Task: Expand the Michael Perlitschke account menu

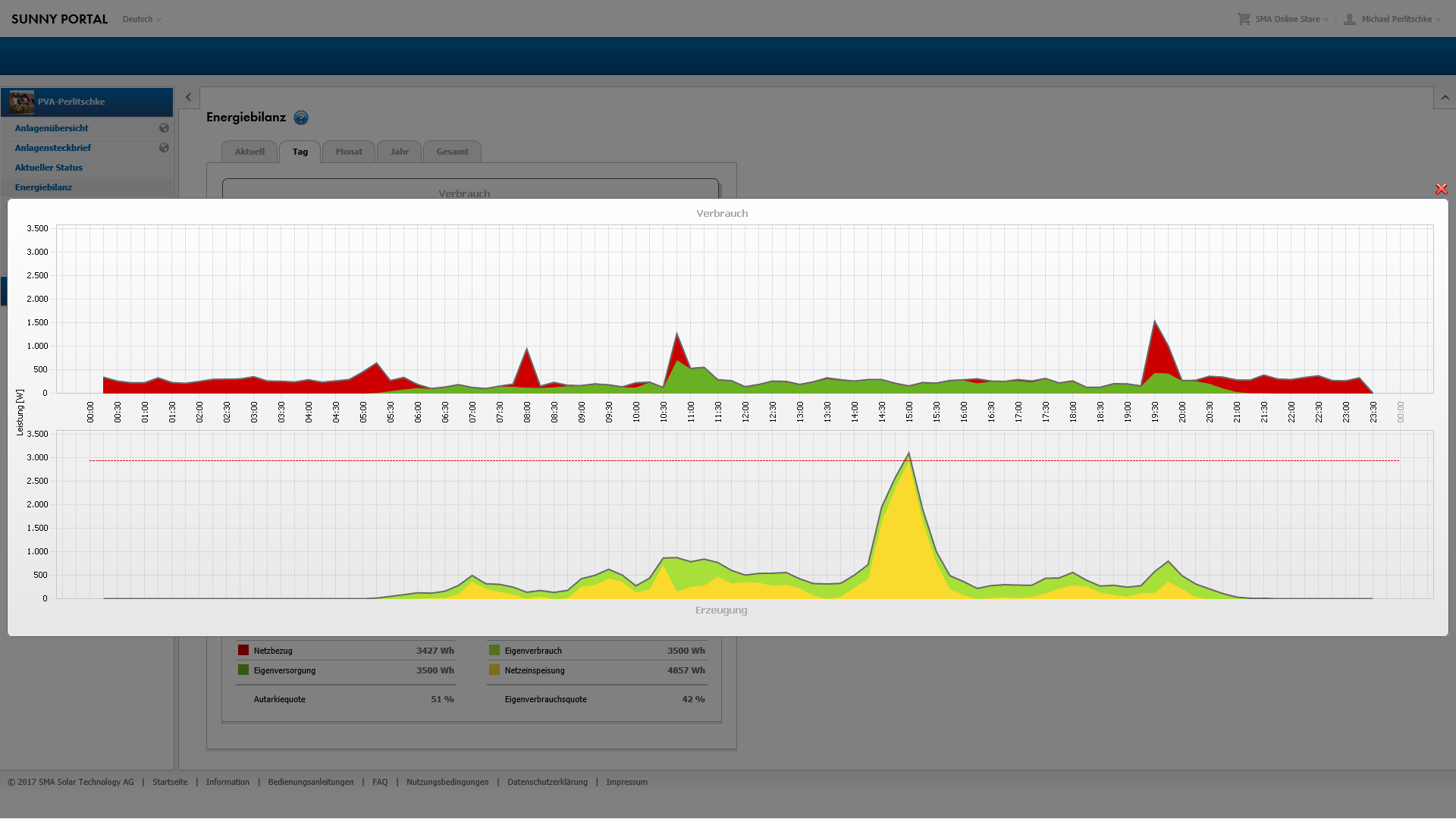Action: click(x=1401, y=19)
